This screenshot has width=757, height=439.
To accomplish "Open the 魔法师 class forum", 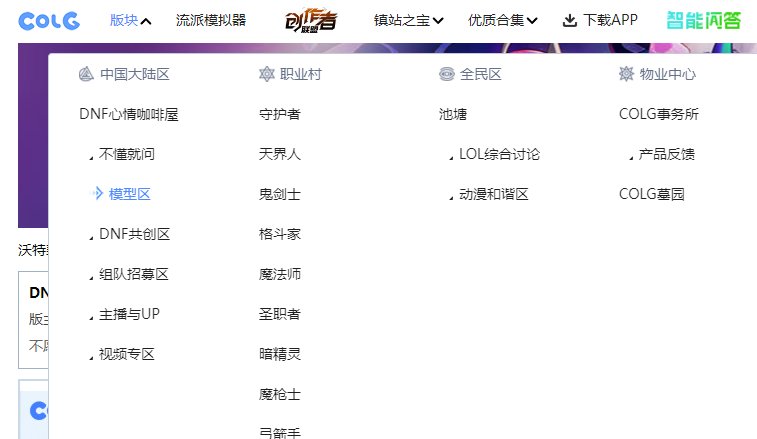I will coord(279,274).
